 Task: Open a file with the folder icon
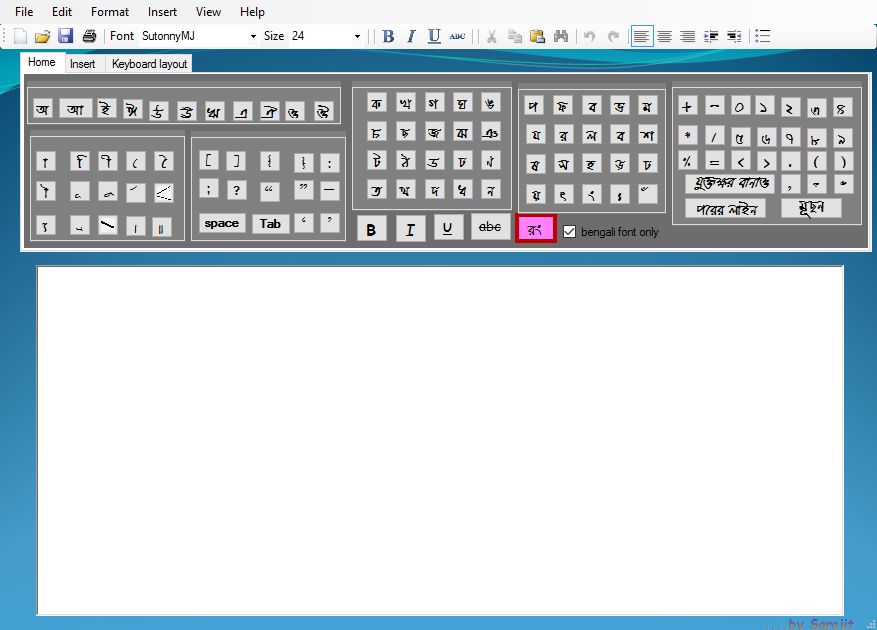coord(43,36)
